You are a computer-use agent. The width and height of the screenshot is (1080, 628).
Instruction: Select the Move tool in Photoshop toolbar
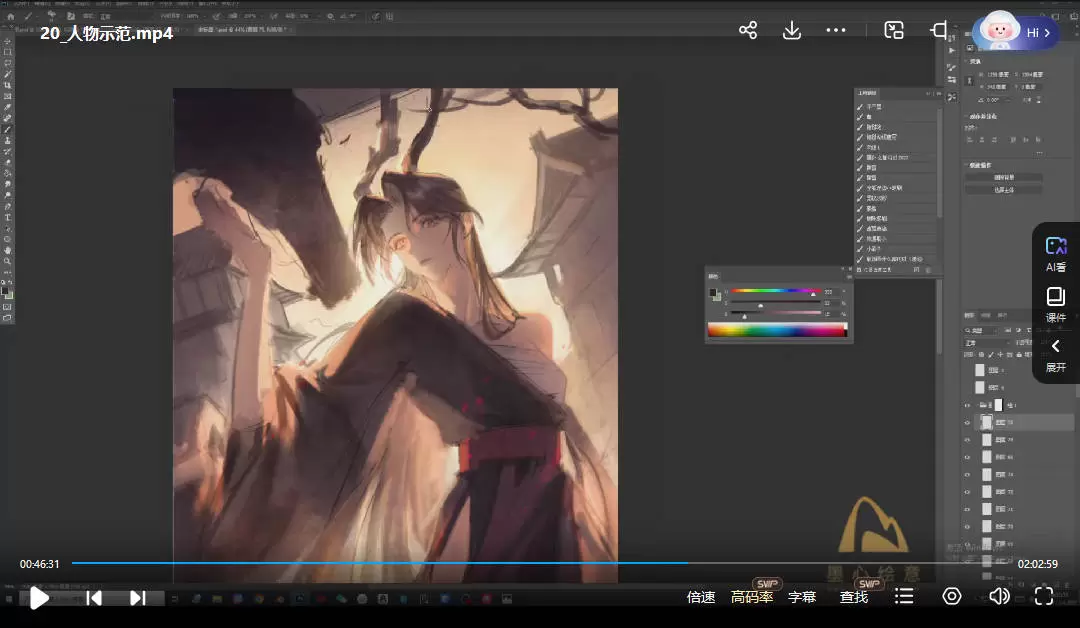8,41
